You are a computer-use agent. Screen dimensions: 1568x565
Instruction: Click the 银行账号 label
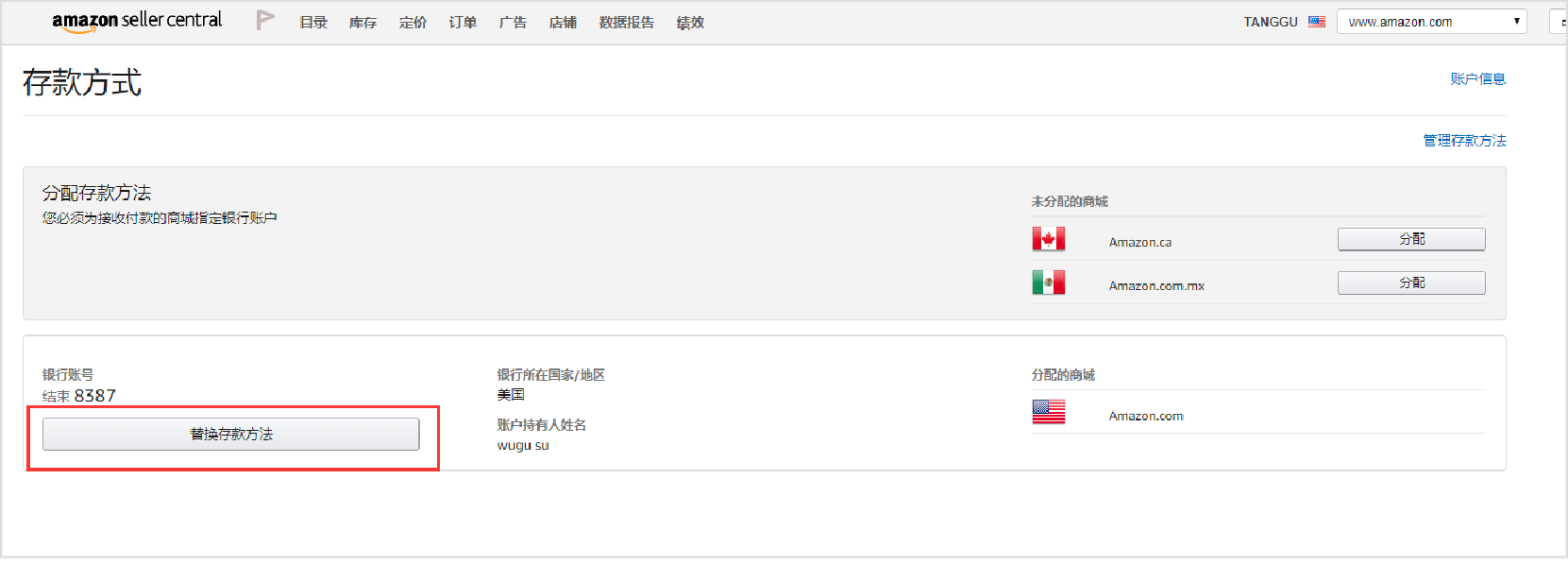click(x=68, y=375)
